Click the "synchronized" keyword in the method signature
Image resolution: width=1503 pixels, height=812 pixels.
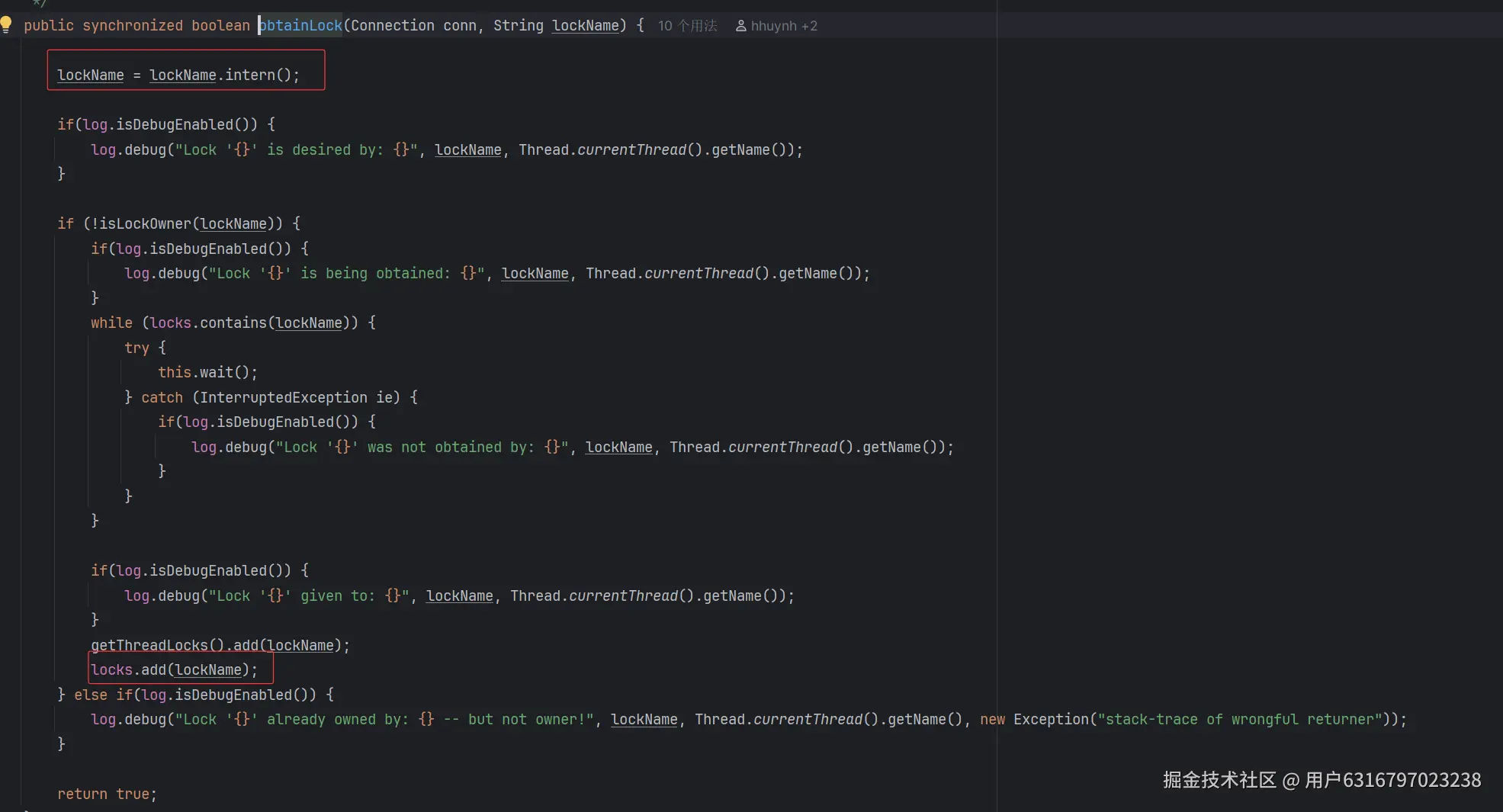(133, 26)
